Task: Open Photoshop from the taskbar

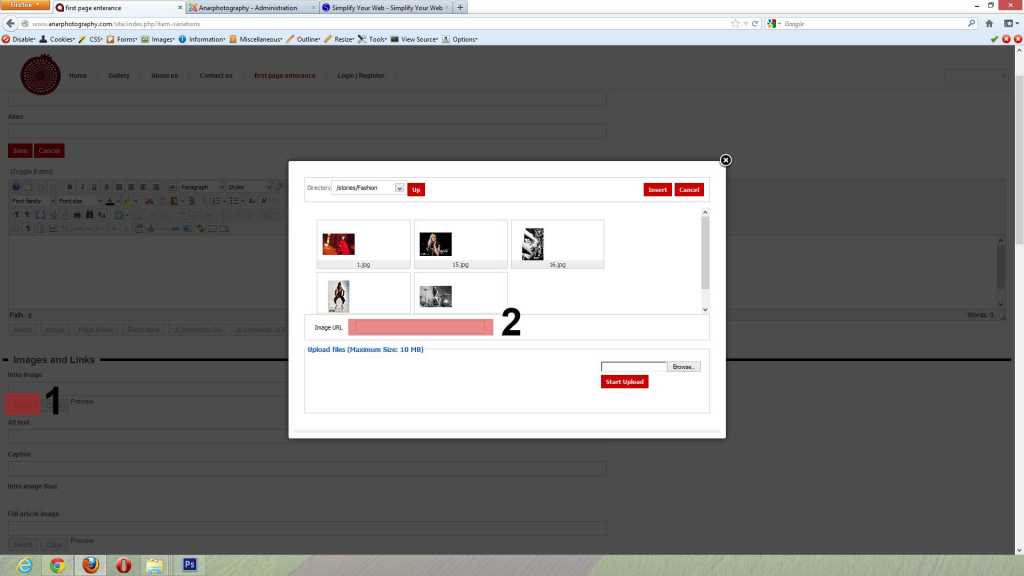Action: pyautogui.click(x=189, y=565)
